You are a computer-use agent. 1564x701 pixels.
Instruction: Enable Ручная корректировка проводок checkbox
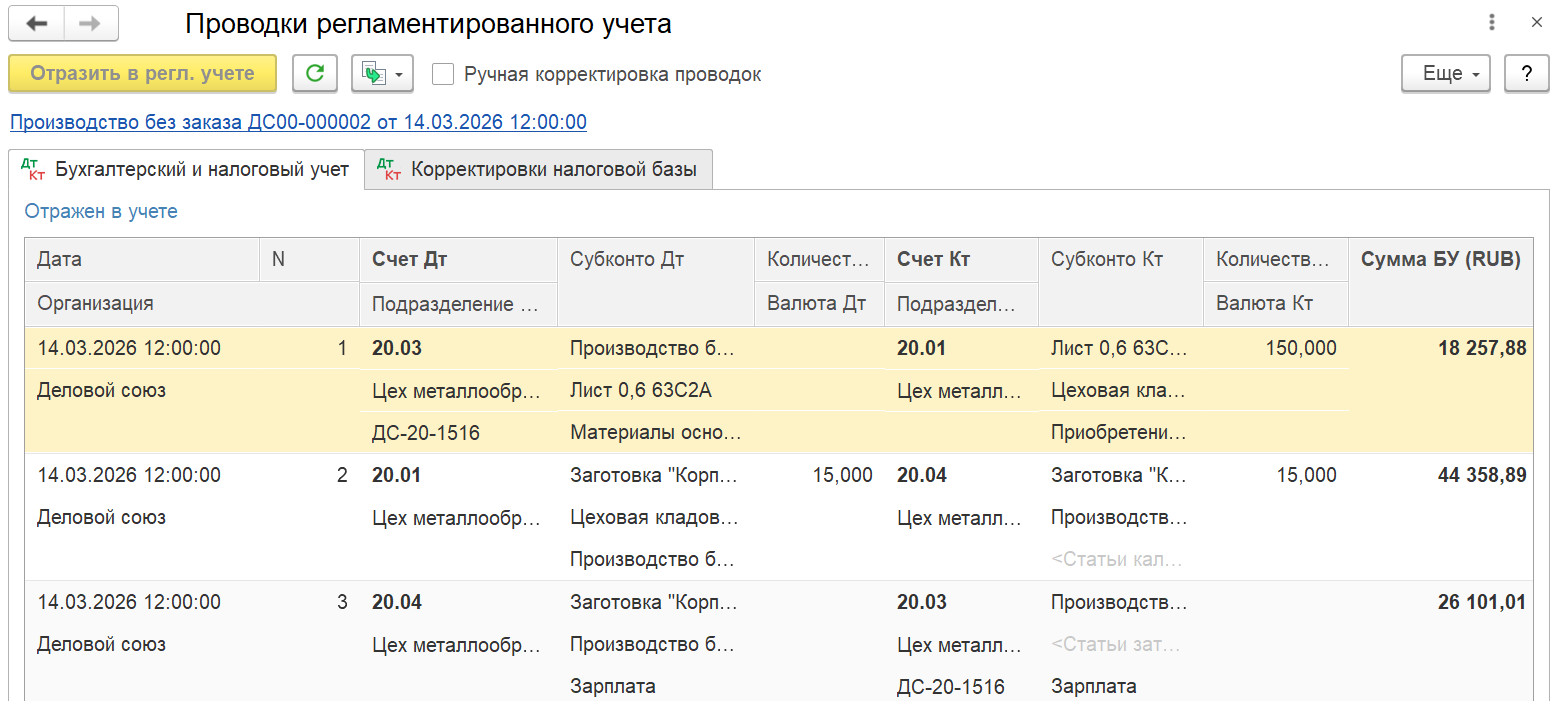pyautogui.click(x=443, y=74)
